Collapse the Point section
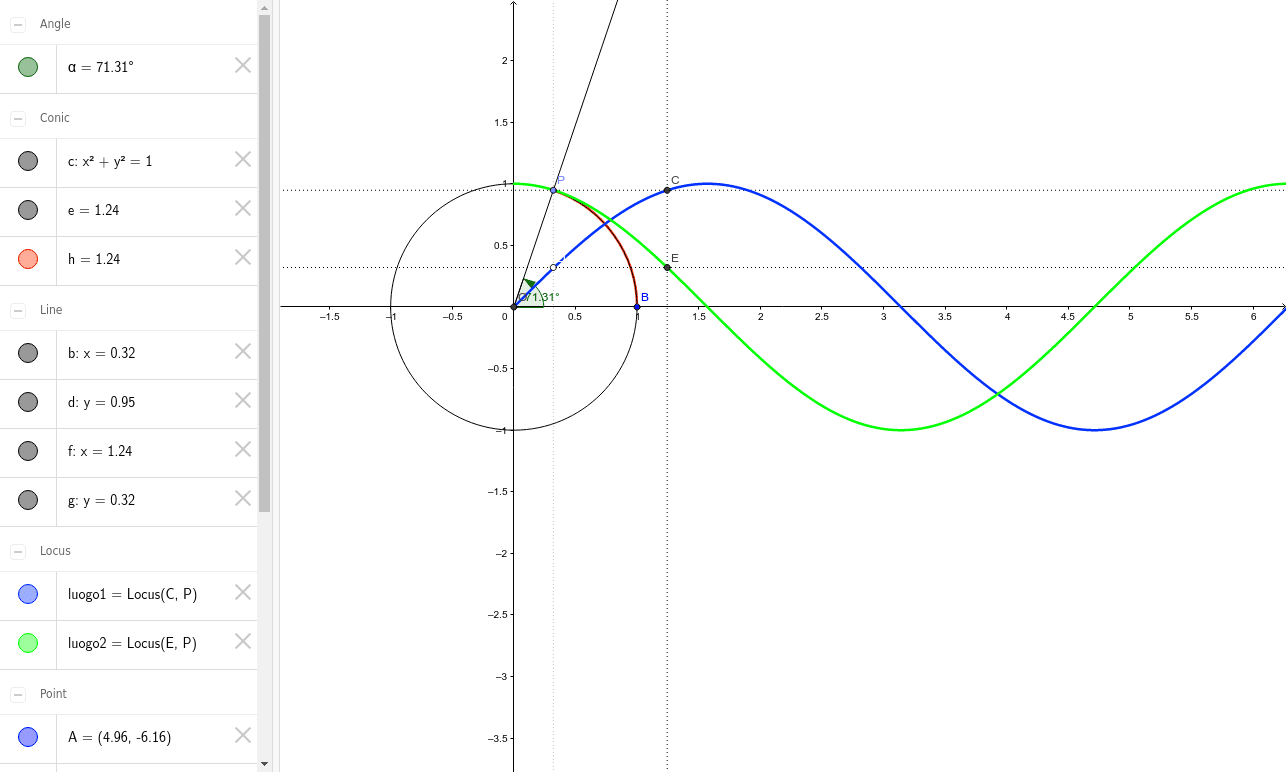 (x=17, y=693)
